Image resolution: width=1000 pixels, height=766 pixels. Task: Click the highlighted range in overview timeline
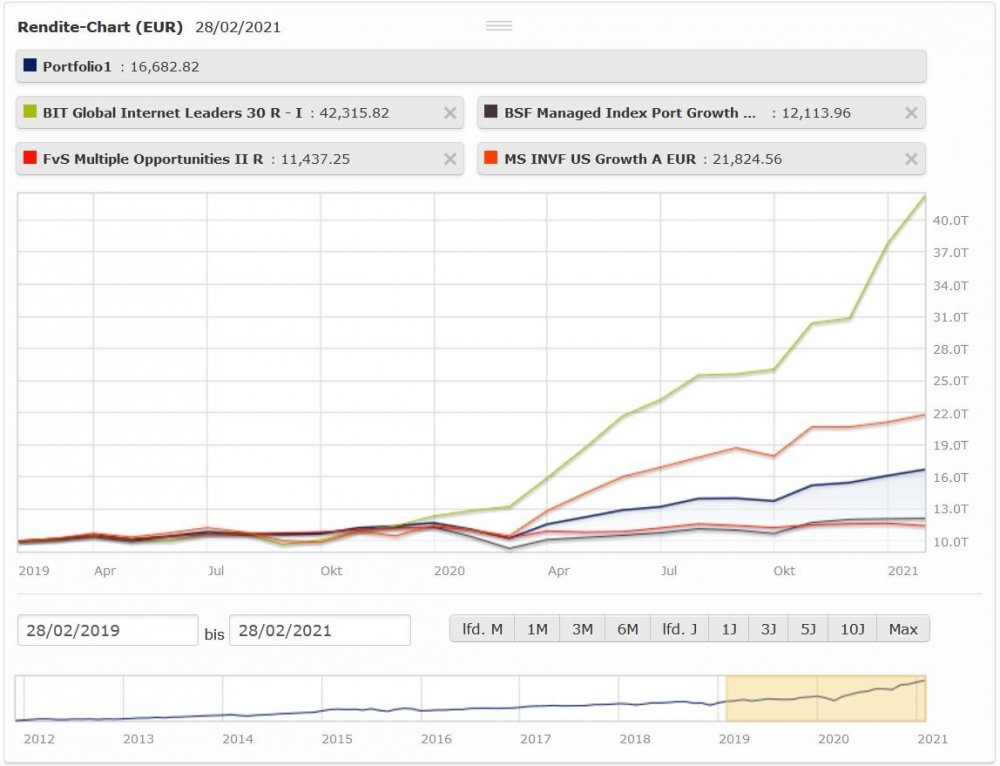[x=825, y=698]
